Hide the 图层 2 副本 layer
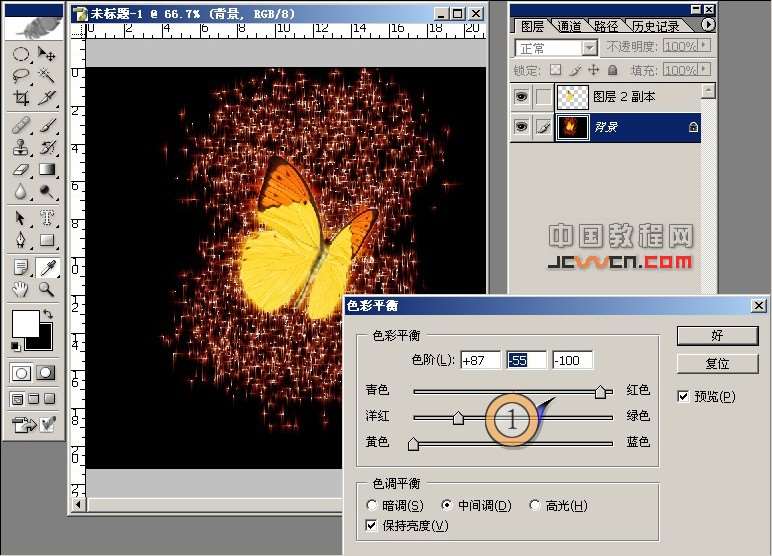772x556 pixels. (x=519, y=97)
